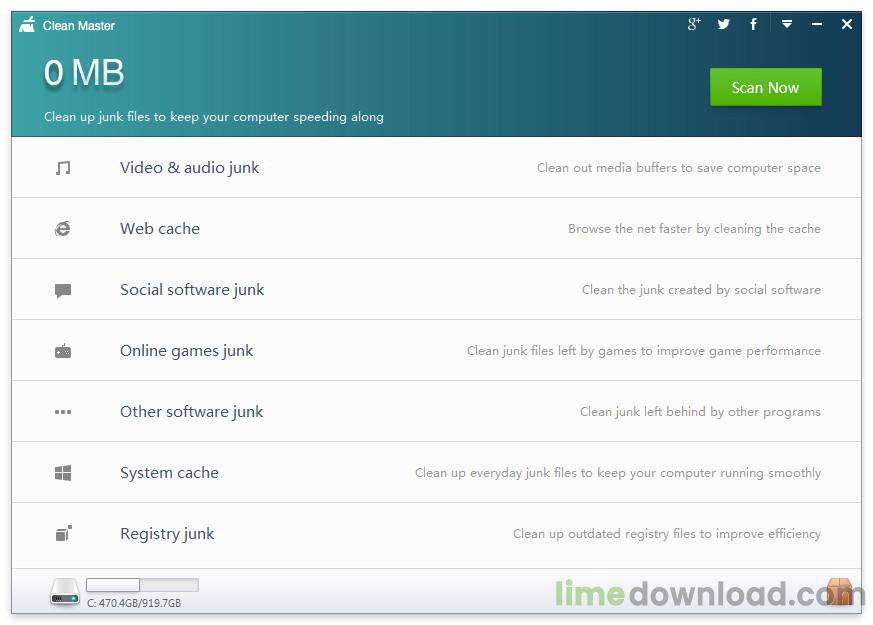The image size is (873, 625).
Task: Click 'Browse the net faster' description
Action: [x=694, y=229]
